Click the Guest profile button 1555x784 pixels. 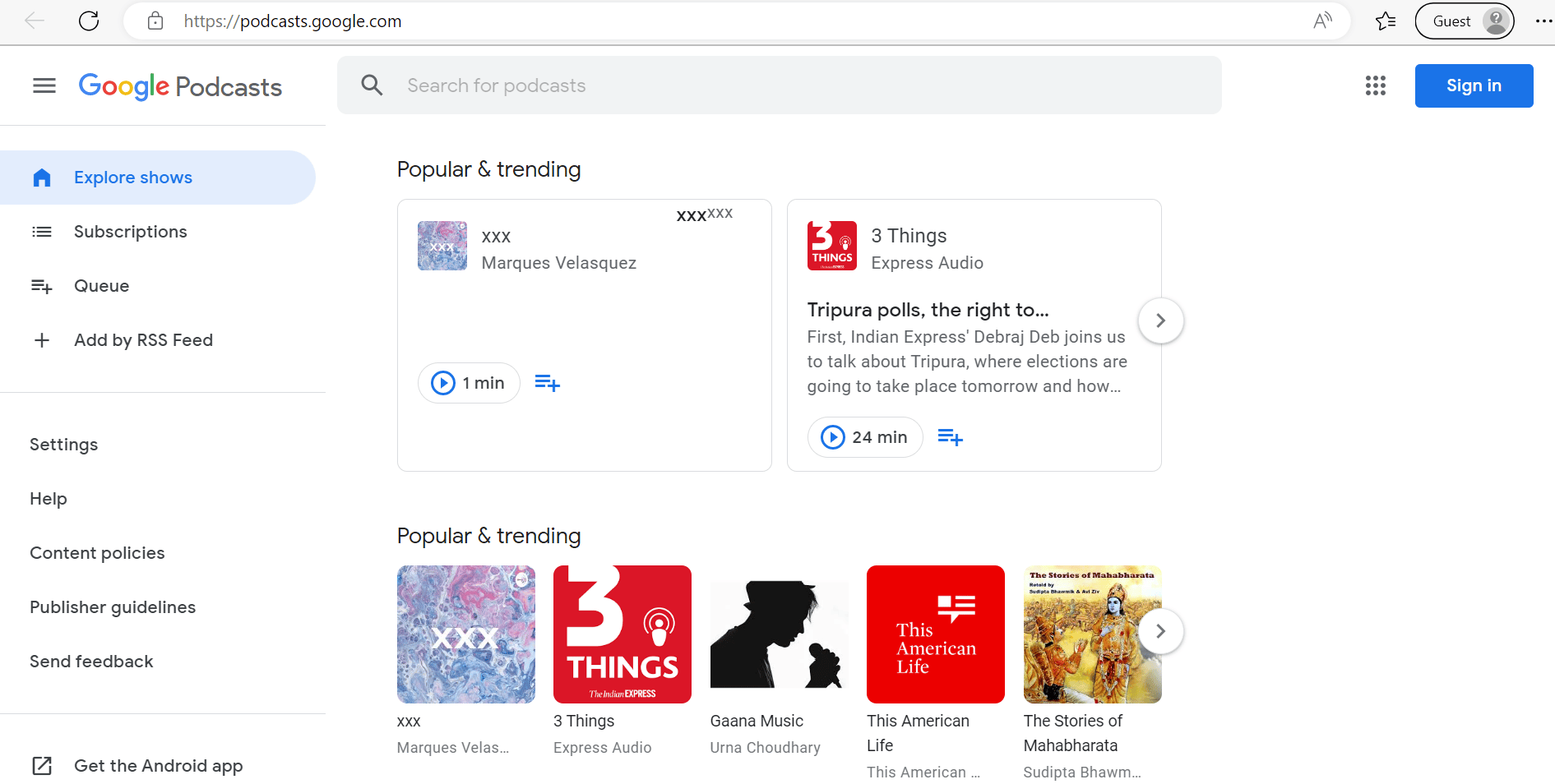pos(1465,21)
